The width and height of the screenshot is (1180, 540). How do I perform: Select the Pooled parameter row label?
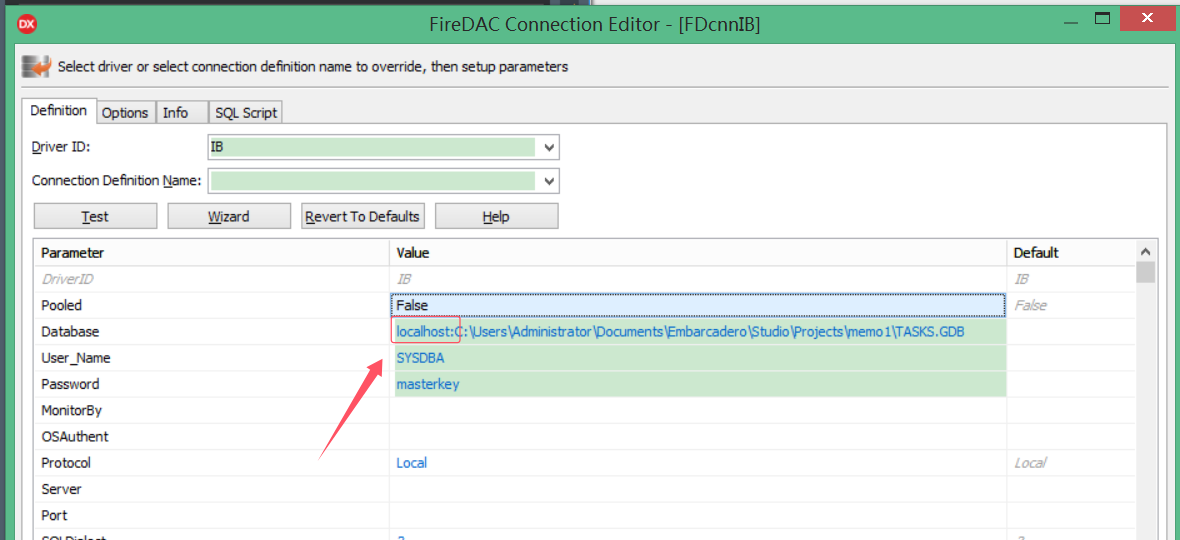tap(62, 305)
